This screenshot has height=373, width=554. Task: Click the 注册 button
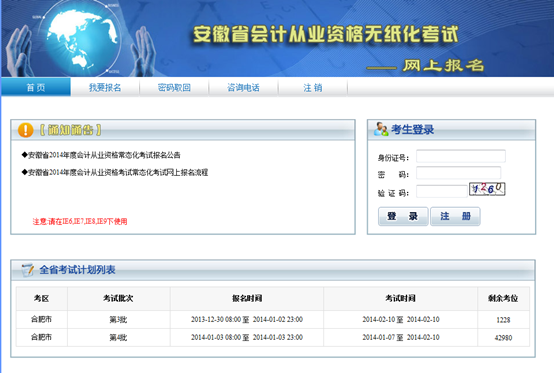[455, 216]
